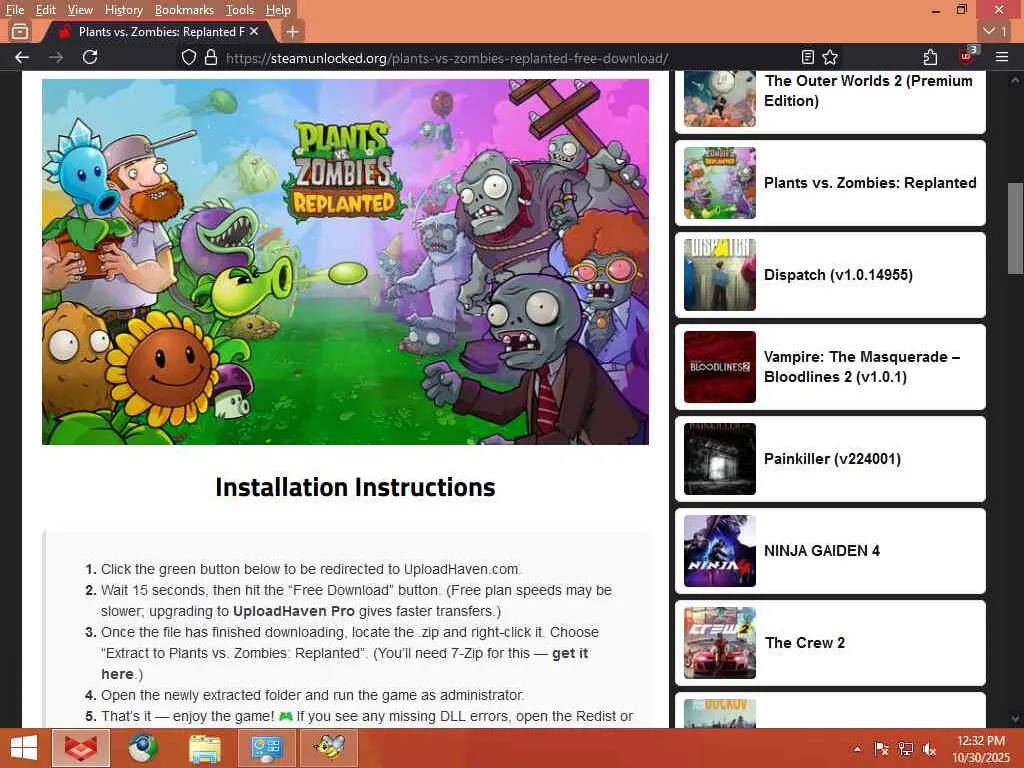Open the bee application taskbar icon
Screen dimensions: 1024x768
coord(328,748)
